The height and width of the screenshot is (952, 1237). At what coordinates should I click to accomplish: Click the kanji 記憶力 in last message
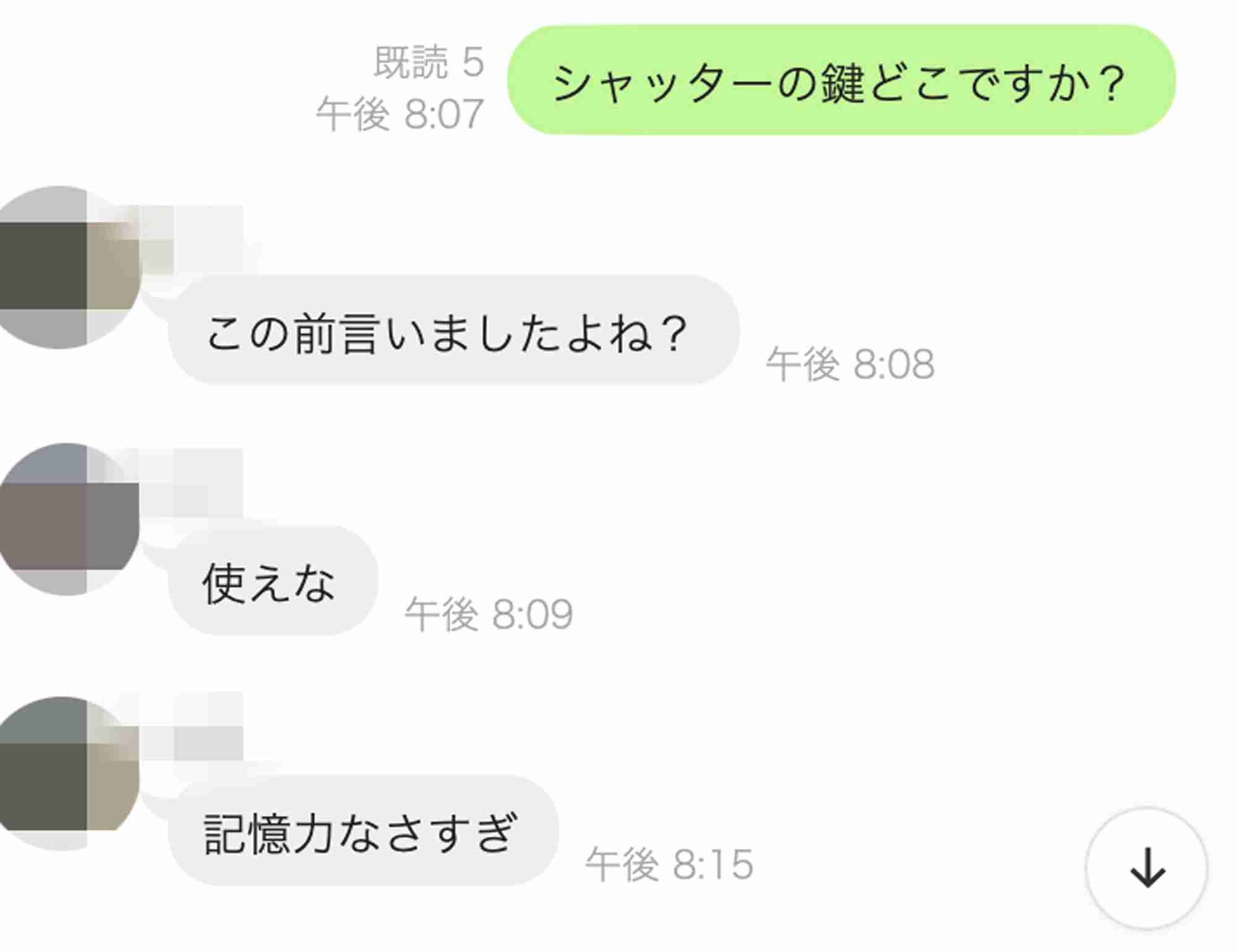coord(269,833)
